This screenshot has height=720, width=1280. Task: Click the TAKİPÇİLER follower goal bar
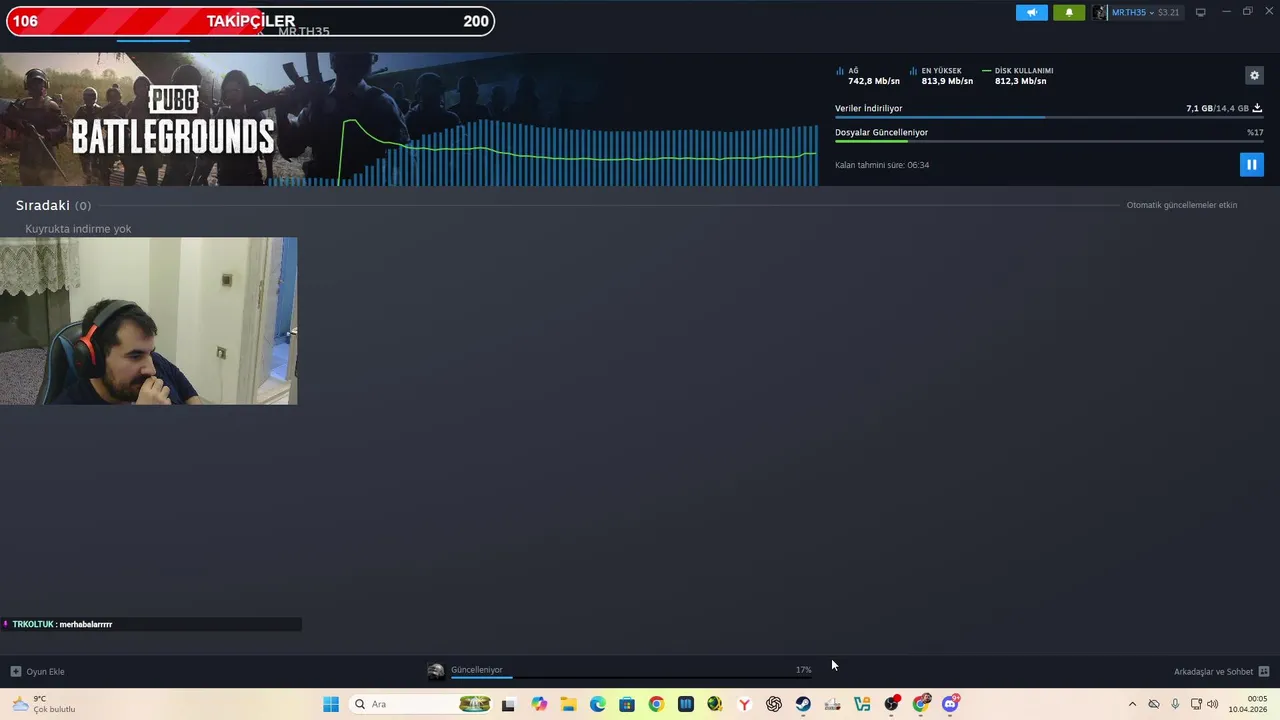pos(250,21)
